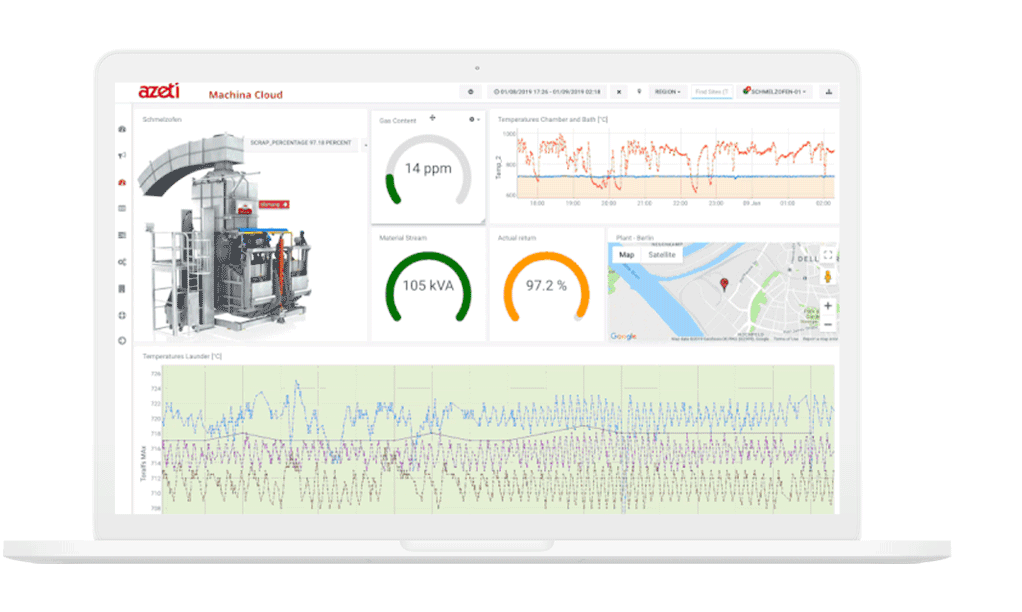
Task: Click the download icon at toolbar right
Action: (x=828, y=92)
